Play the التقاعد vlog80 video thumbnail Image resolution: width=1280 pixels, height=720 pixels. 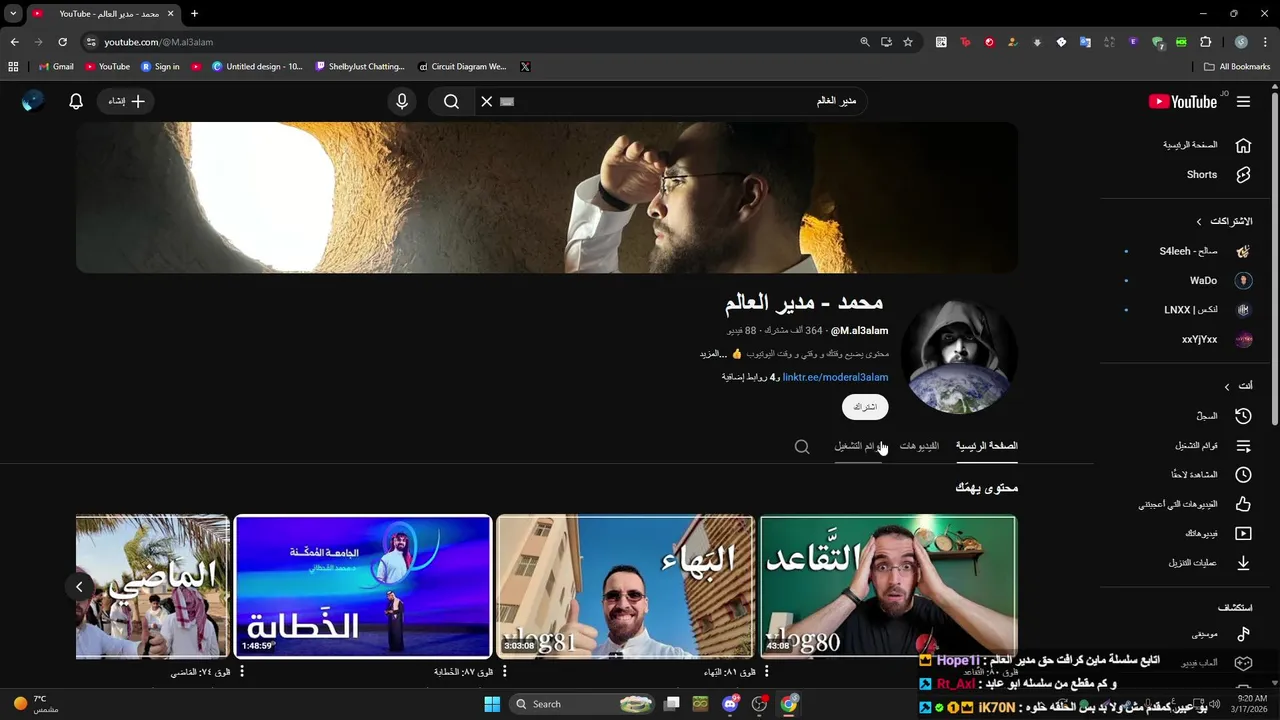[888, 586]
